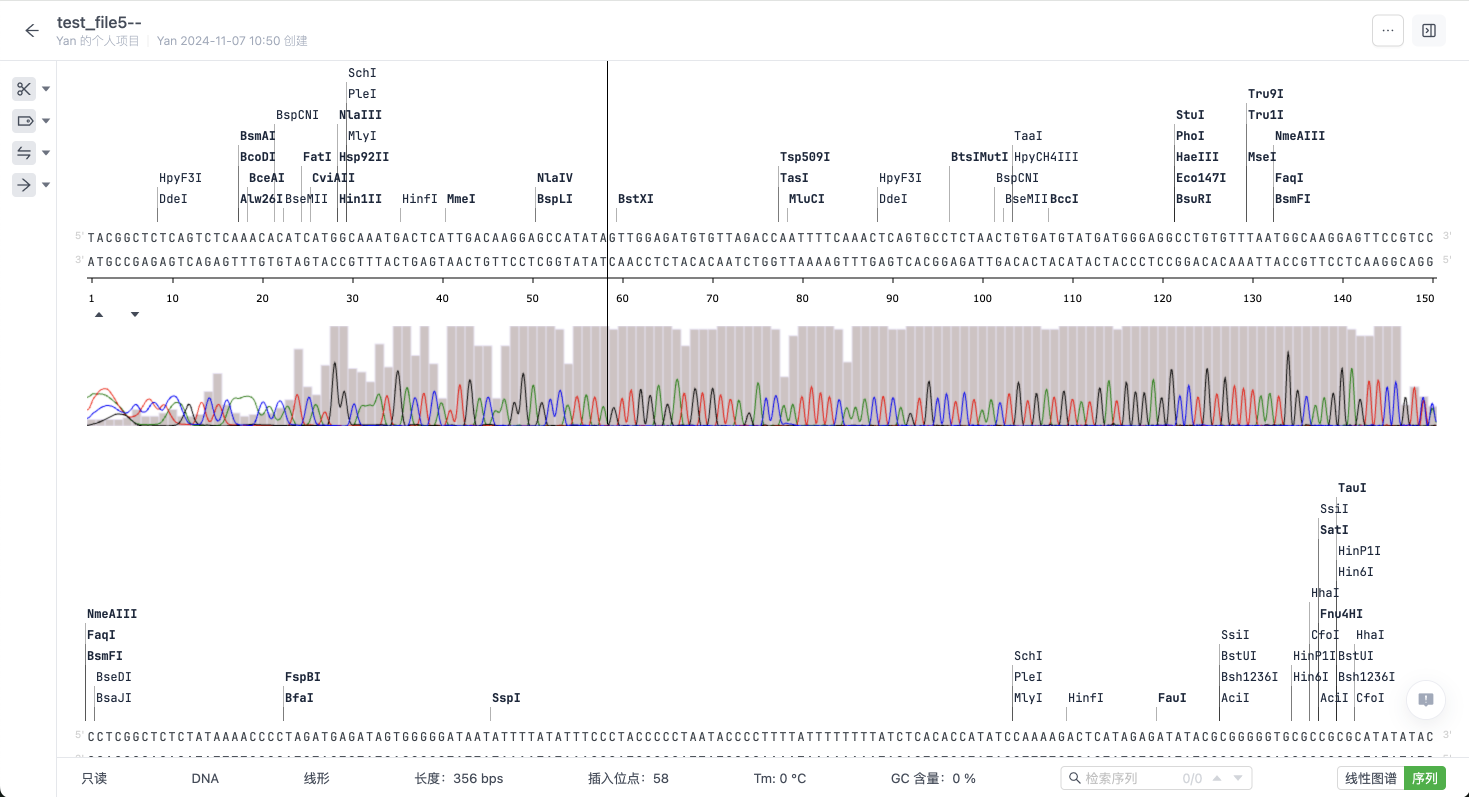The height and width of the screenshot is (797, 1469).
Task: Go to next search result arrow
Action: [1238, 778]
